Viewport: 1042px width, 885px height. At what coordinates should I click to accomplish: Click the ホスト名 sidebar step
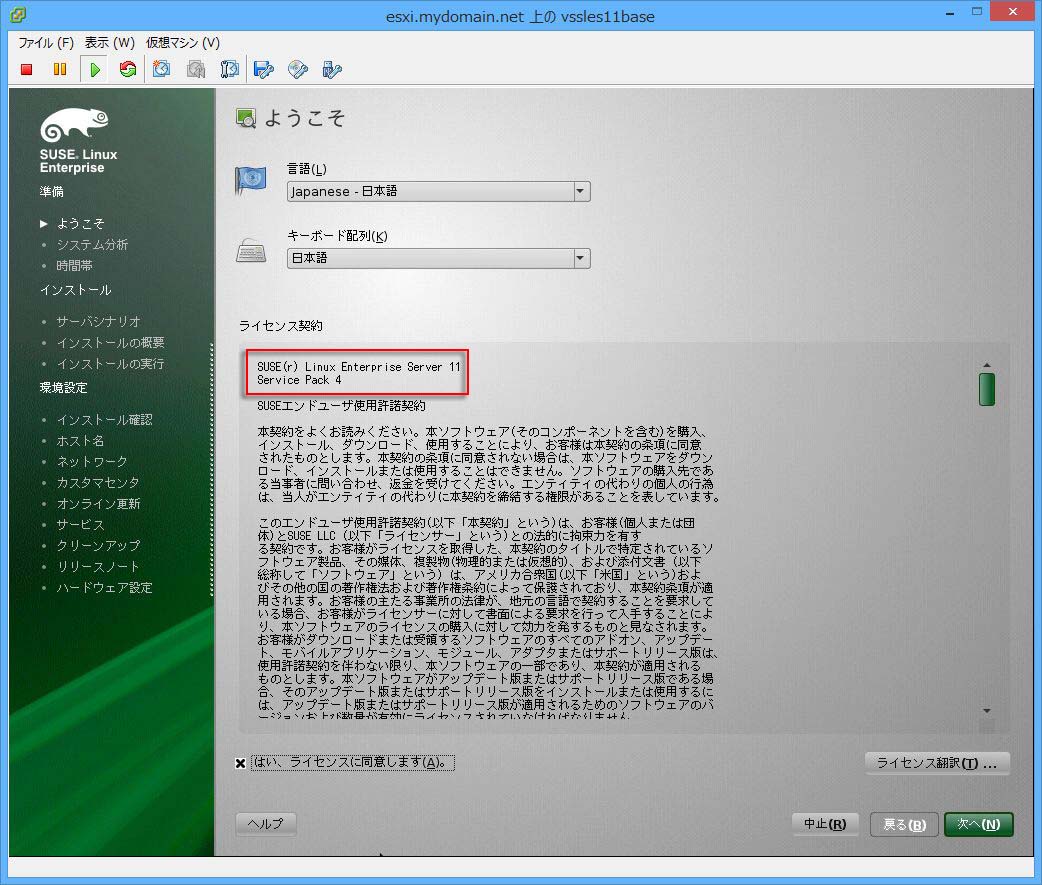(x=80, y=441)
